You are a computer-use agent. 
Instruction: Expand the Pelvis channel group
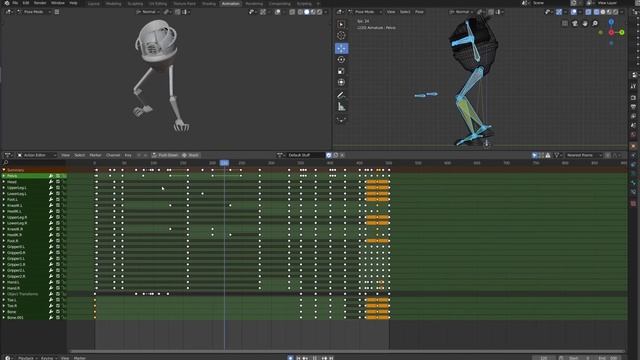coord(4,176)
